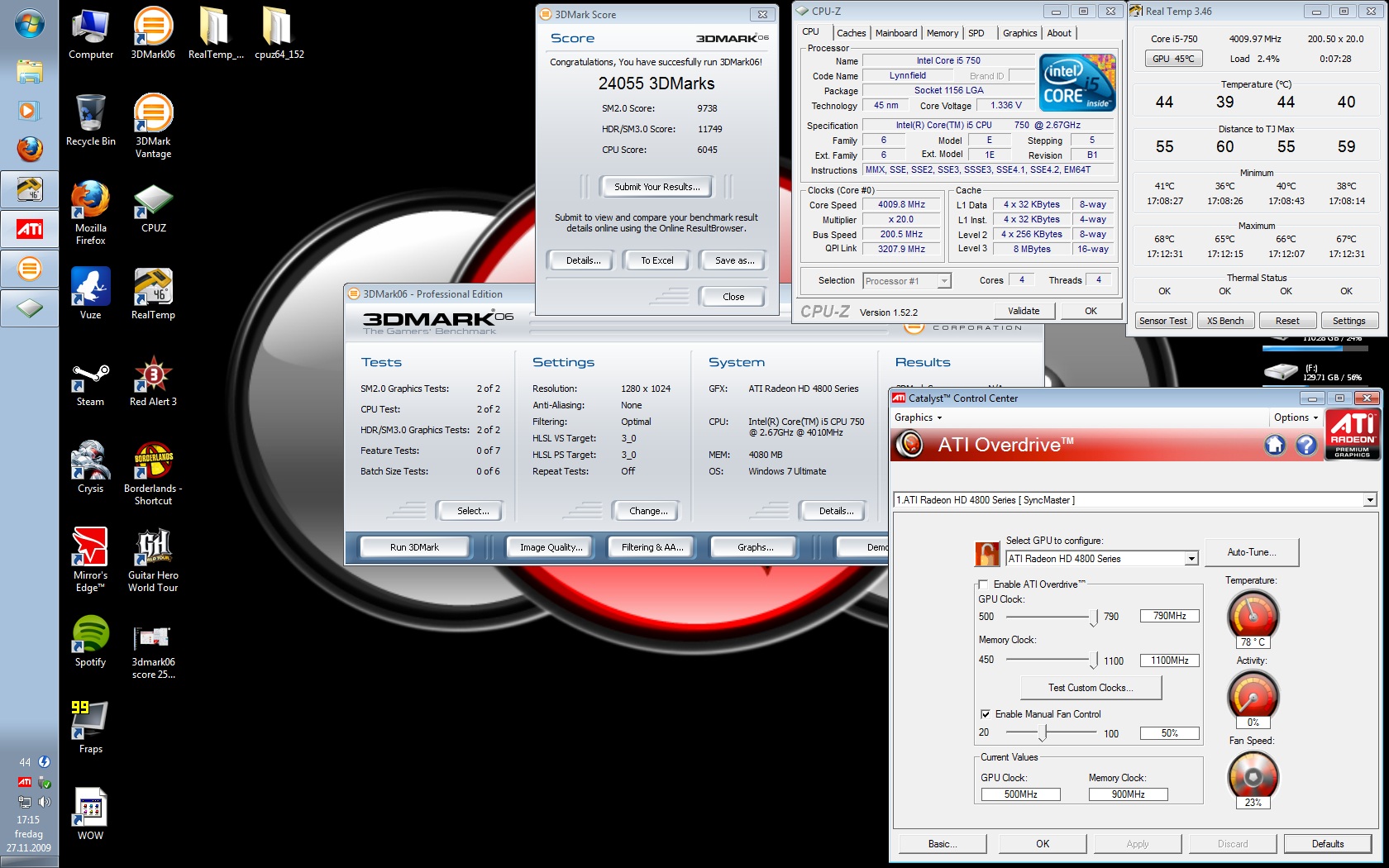
Task: Enable ATI Overdrive checkbox
Action: [x=983, y=584]
